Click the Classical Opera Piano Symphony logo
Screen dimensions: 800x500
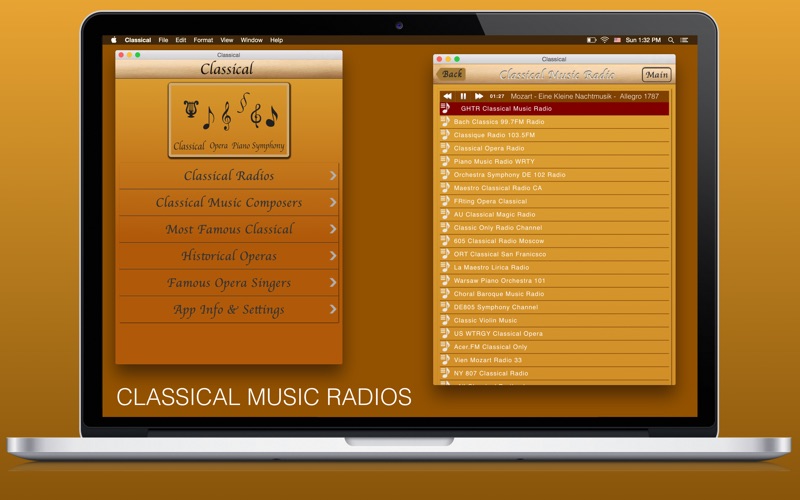229,120
